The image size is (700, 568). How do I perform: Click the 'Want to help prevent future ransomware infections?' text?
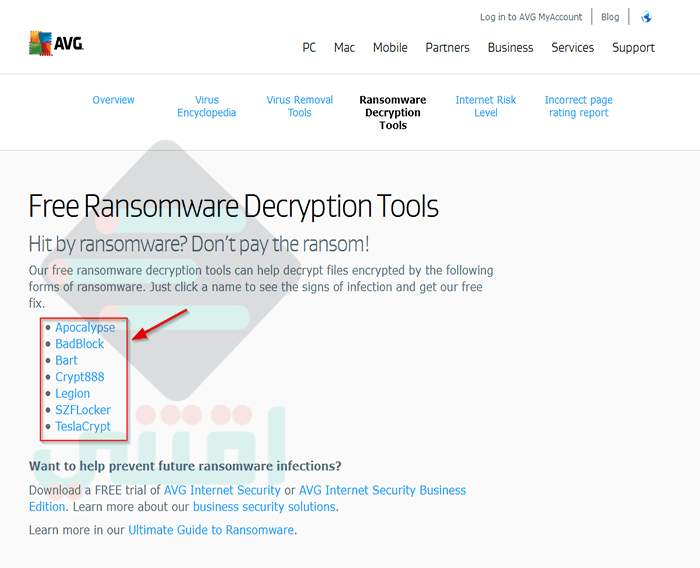pos(185,466)
